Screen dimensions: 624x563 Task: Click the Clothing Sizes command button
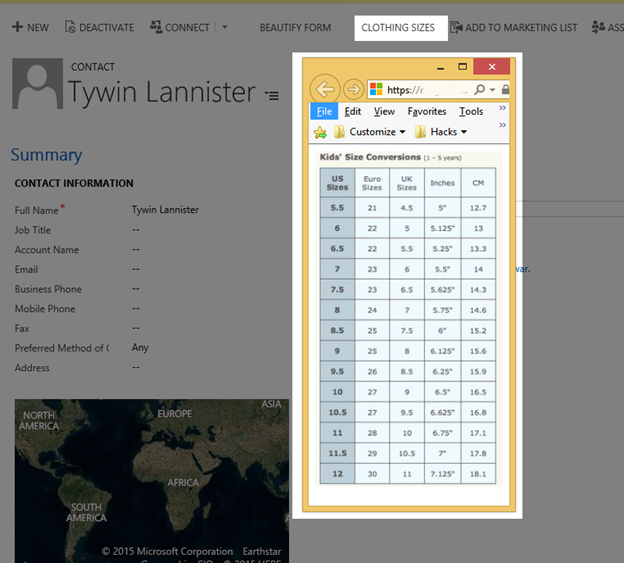398,28
